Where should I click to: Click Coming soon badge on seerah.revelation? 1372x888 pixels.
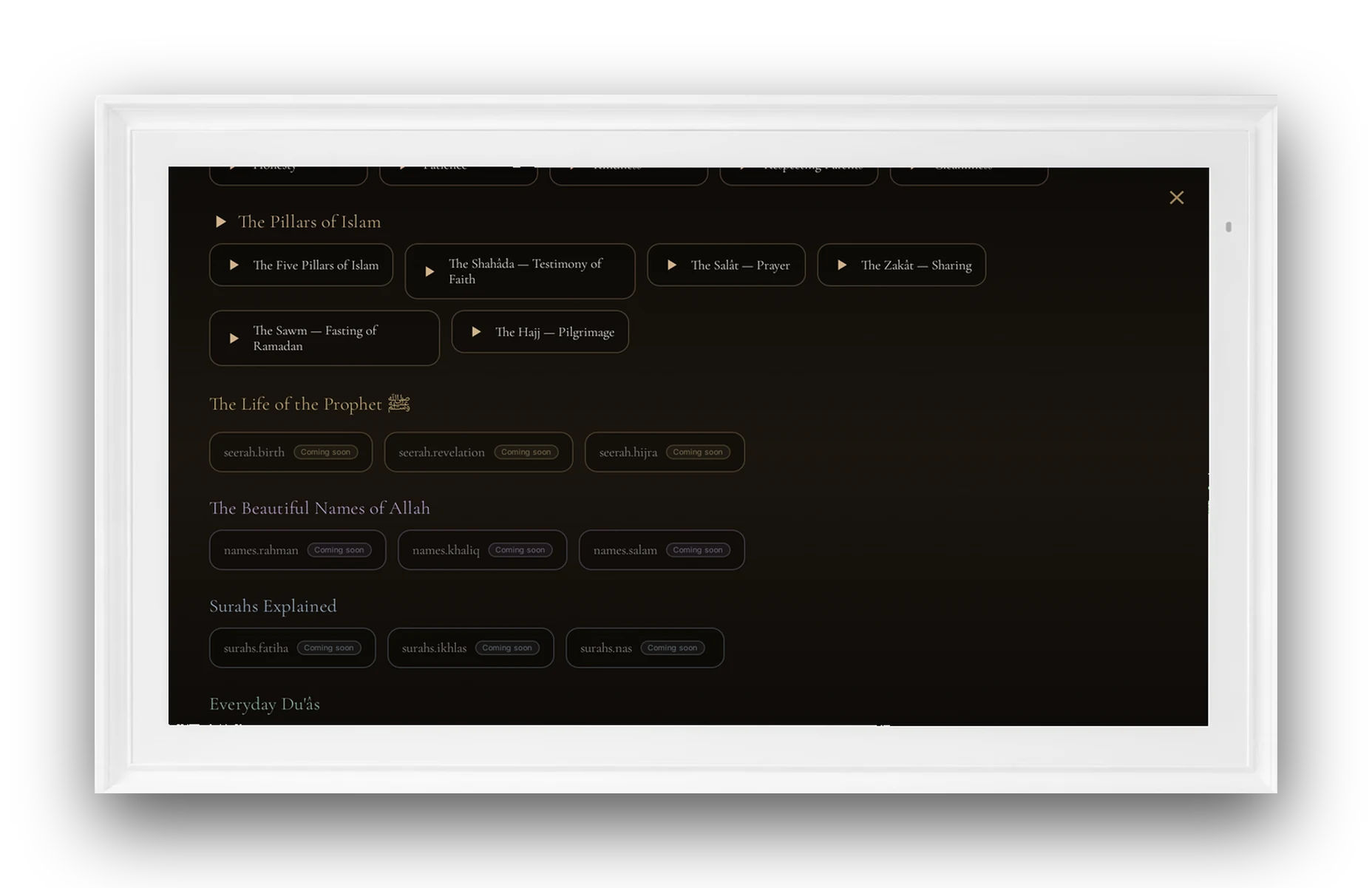526,452
